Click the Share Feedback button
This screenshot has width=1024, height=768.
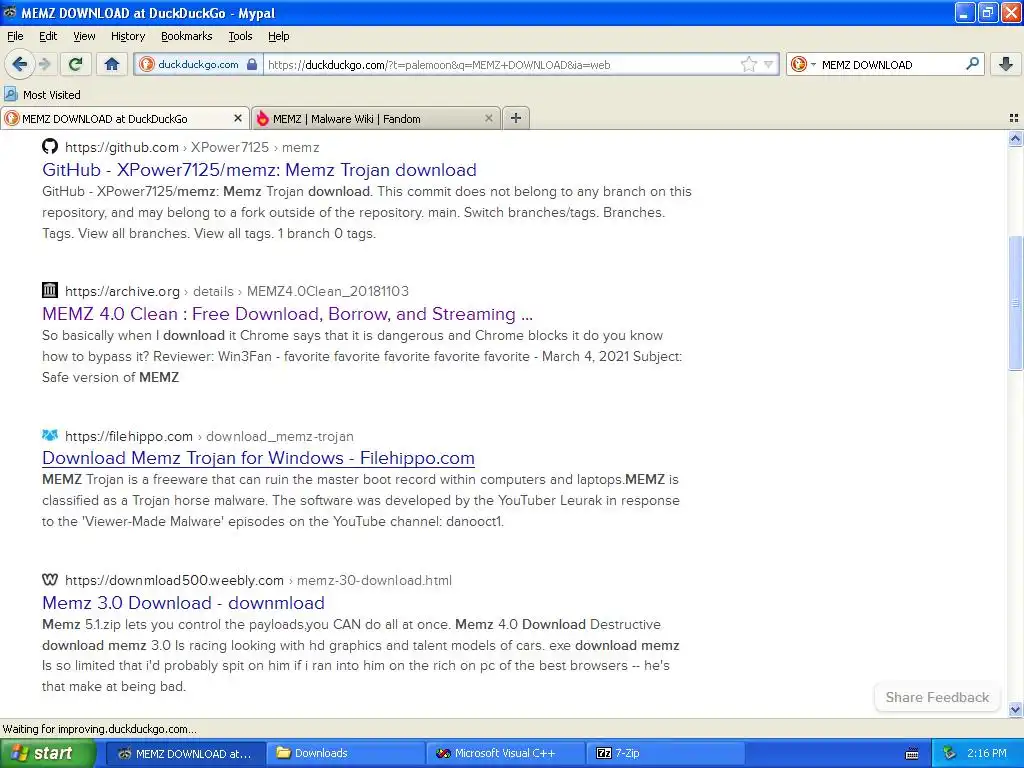[937, 697]
